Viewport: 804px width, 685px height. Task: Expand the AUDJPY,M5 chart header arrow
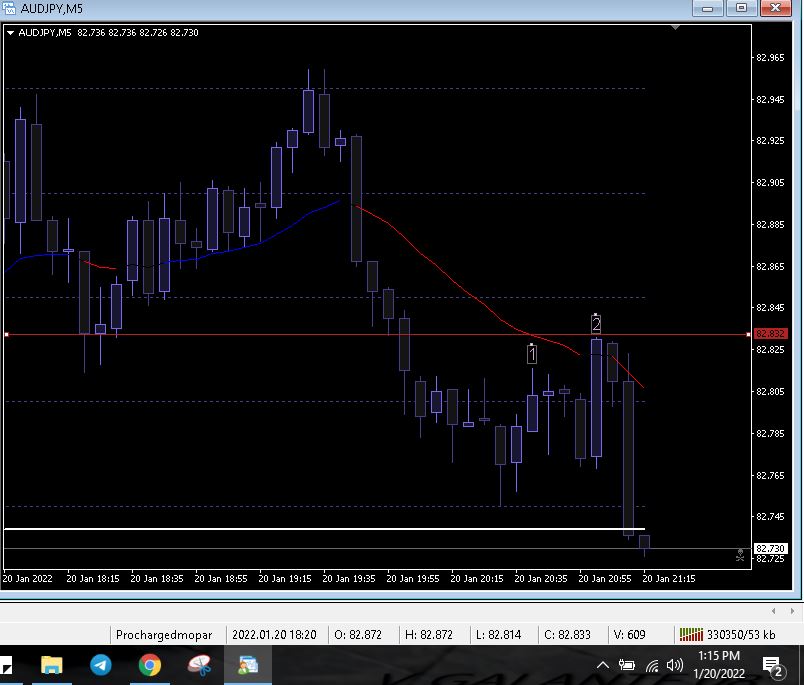10,33
